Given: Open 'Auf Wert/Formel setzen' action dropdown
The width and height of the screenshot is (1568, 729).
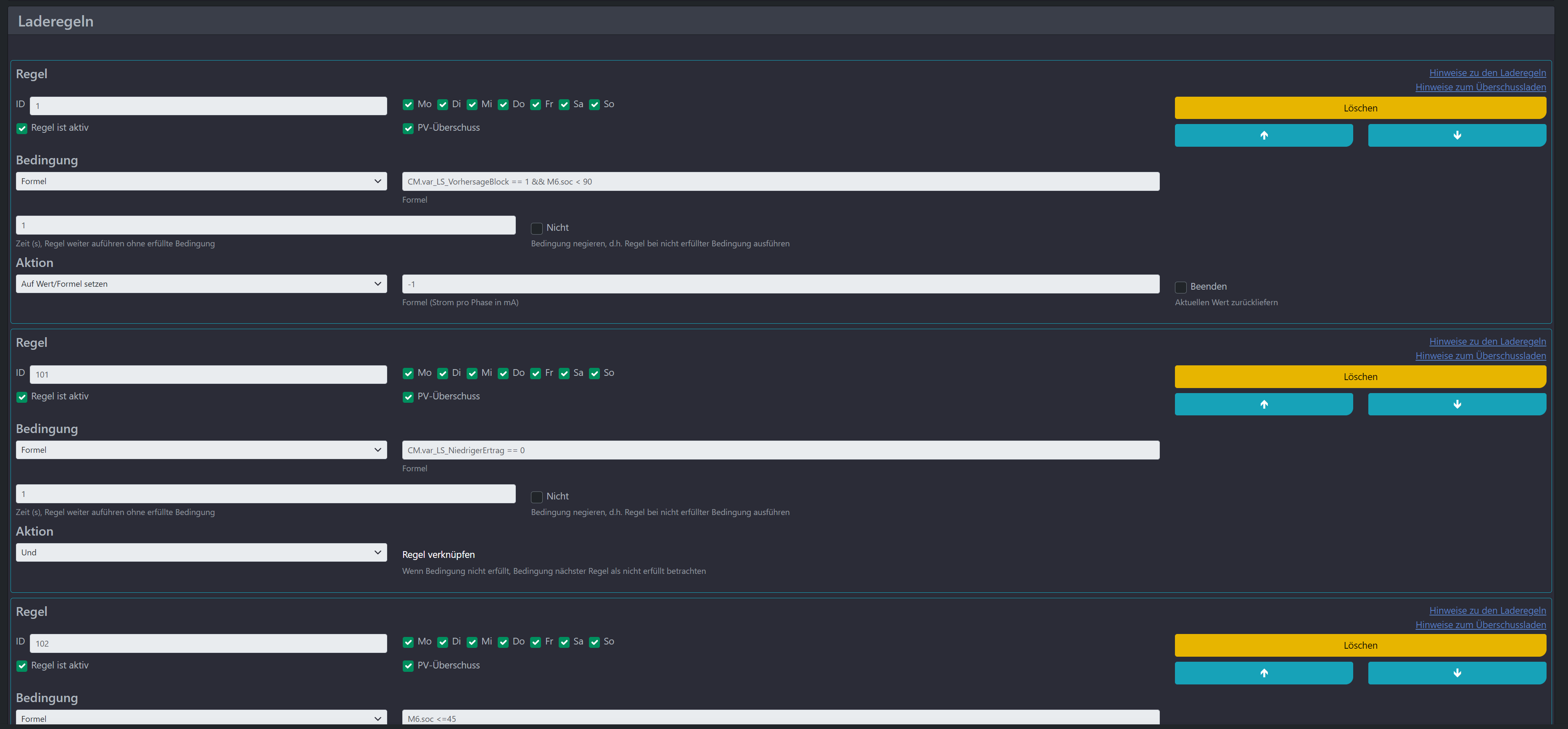Looking at the screenshot, I should click(x=201, y=284).
